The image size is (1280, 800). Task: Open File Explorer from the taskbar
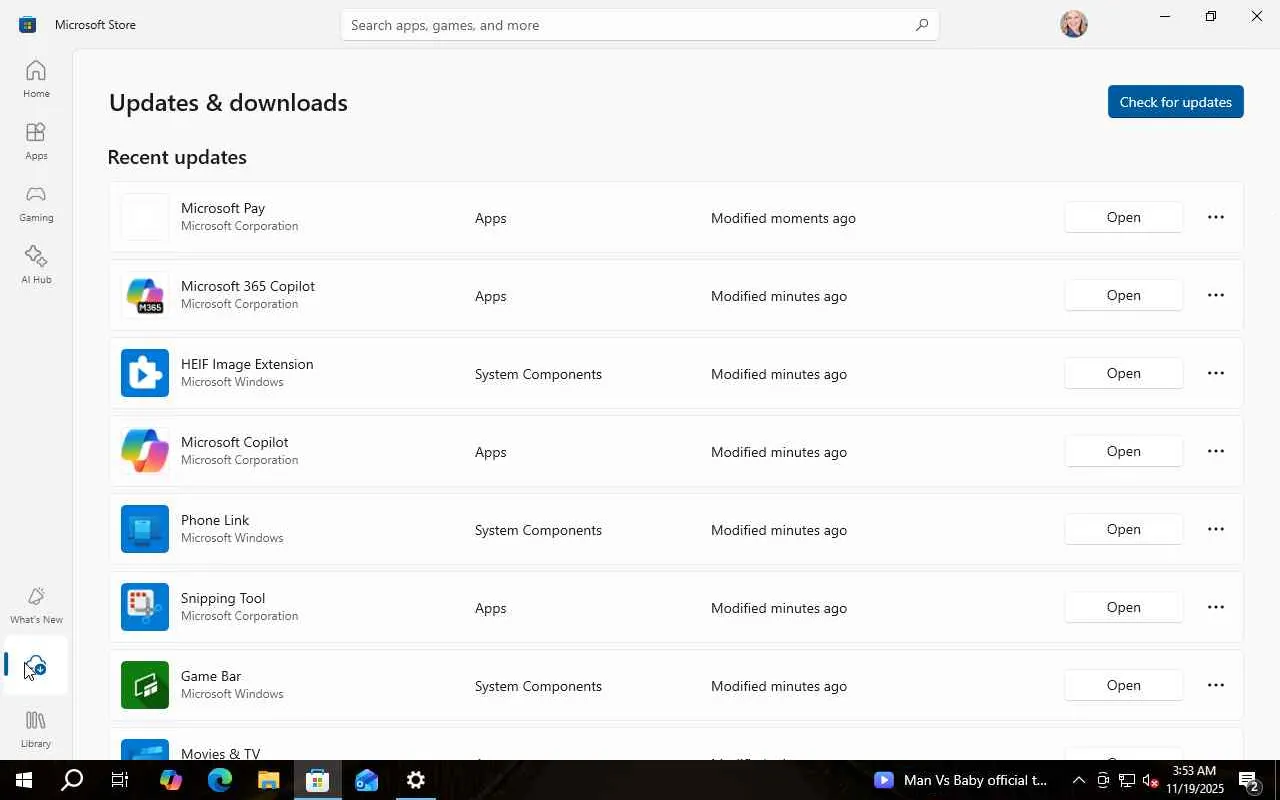click(x=268, y=780)
